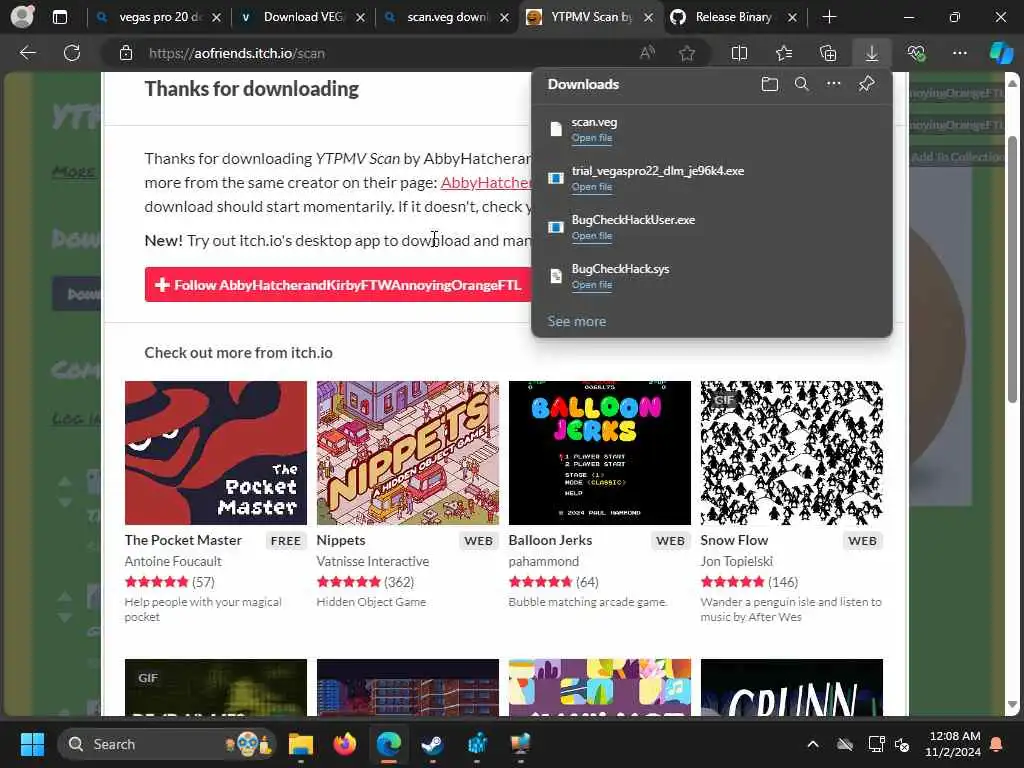Close the YTPMV Scan tab
Image resolution: width=1024 pixels, height=768 pixels.
coord(648,18)
